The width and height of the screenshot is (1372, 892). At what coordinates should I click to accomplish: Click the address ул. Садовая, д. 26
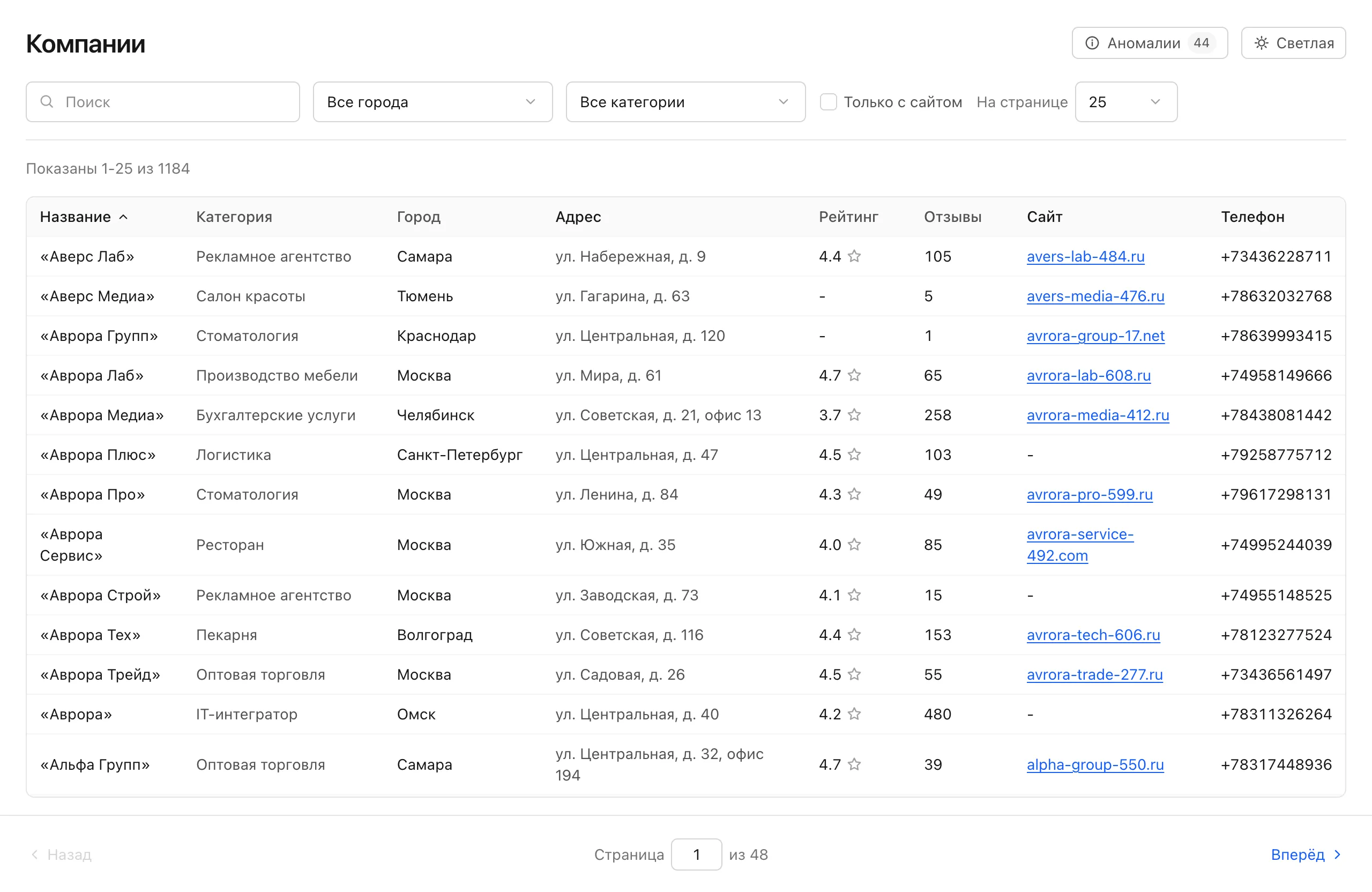coord(620,674)
